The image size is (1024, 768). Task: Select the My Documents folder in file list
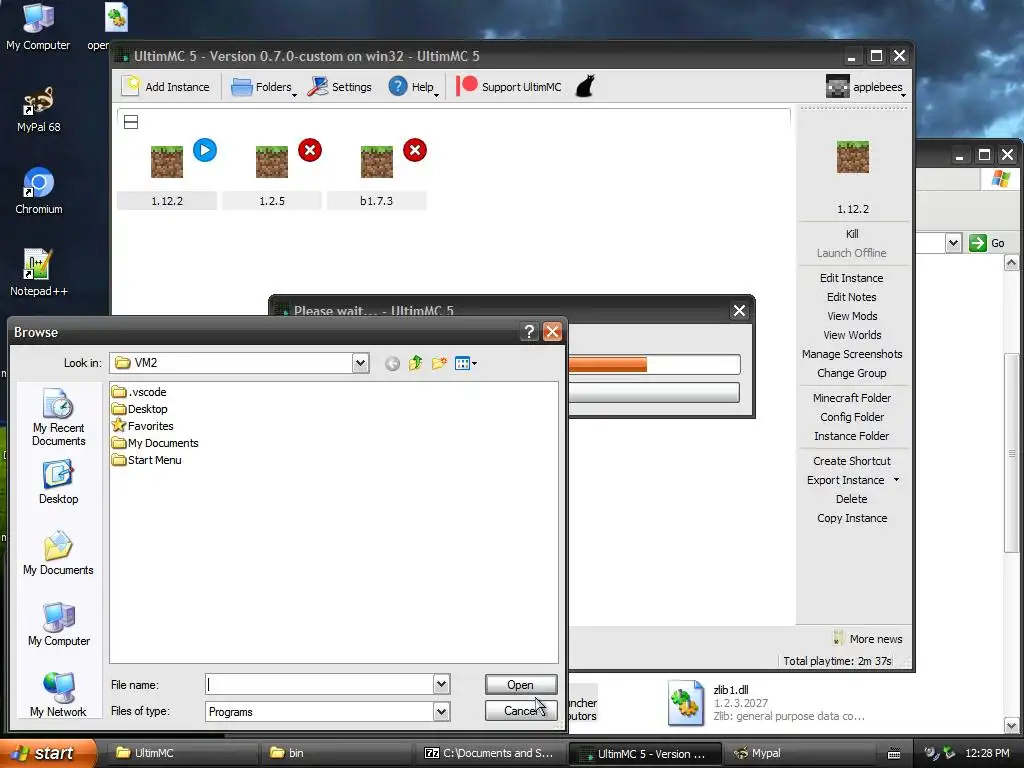(x=155, y=443)
